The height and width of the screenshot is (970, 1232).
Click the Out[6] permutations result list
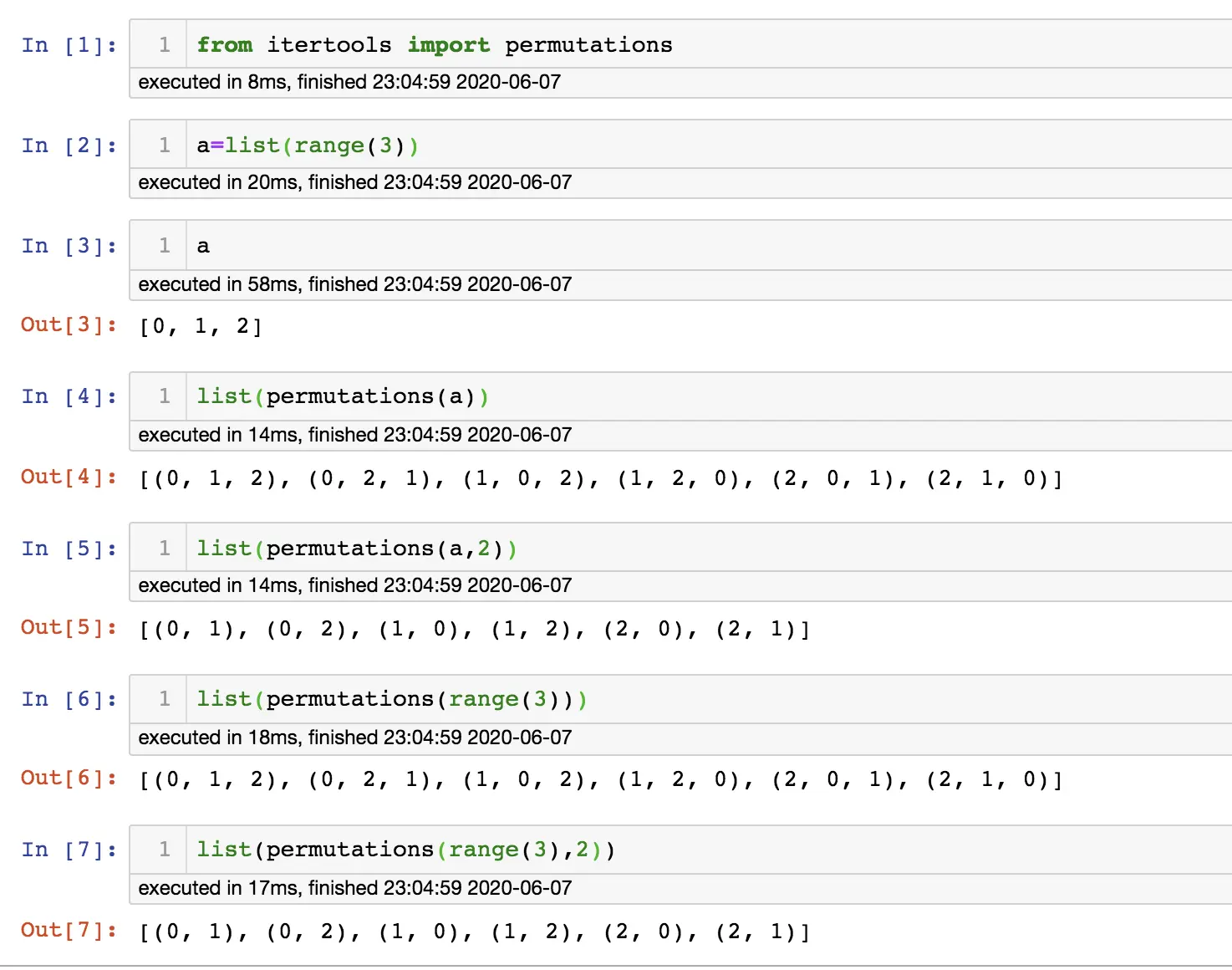point(600,780)
